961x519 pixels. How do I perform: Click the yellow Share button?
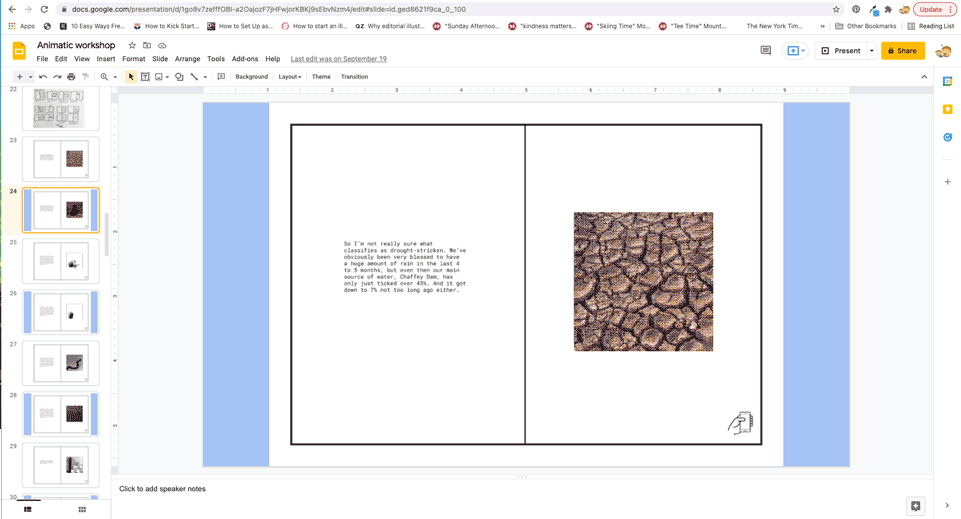click(x=902, y=51)
